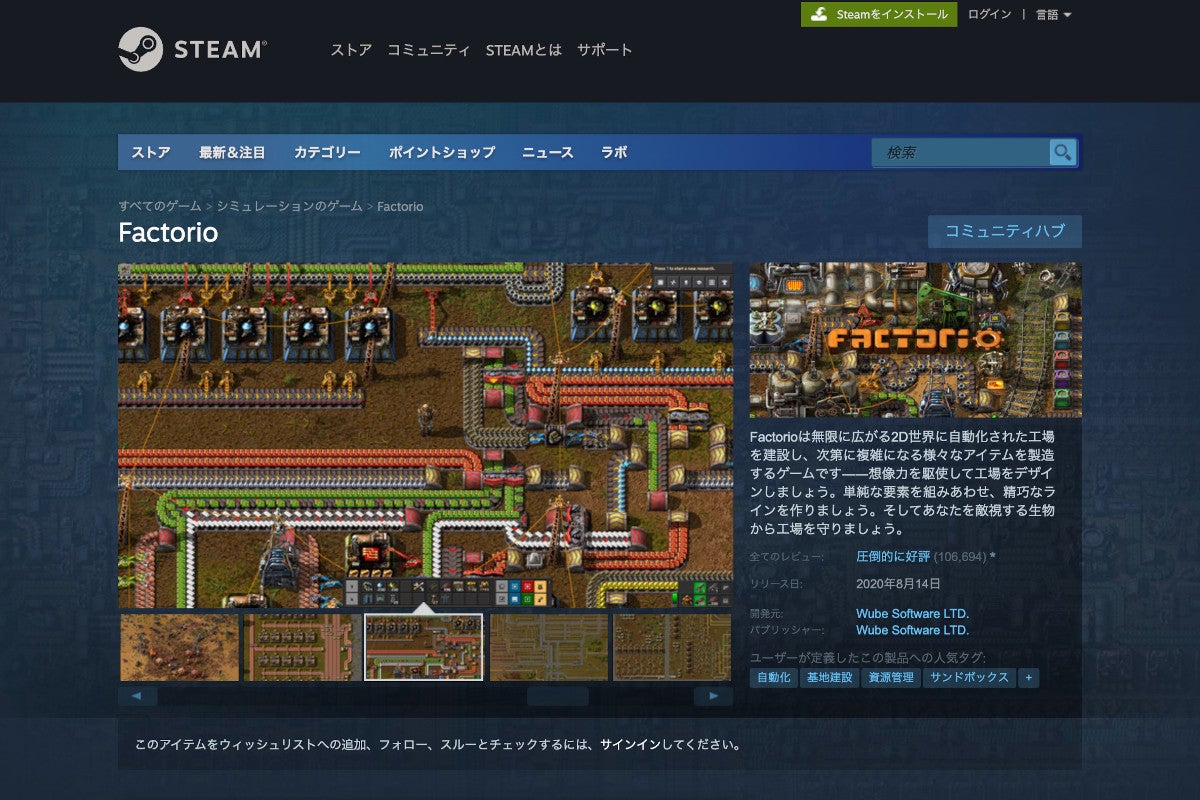Select the ラボ tab
Screen dimensions: 1200x800
coord(614,153)
